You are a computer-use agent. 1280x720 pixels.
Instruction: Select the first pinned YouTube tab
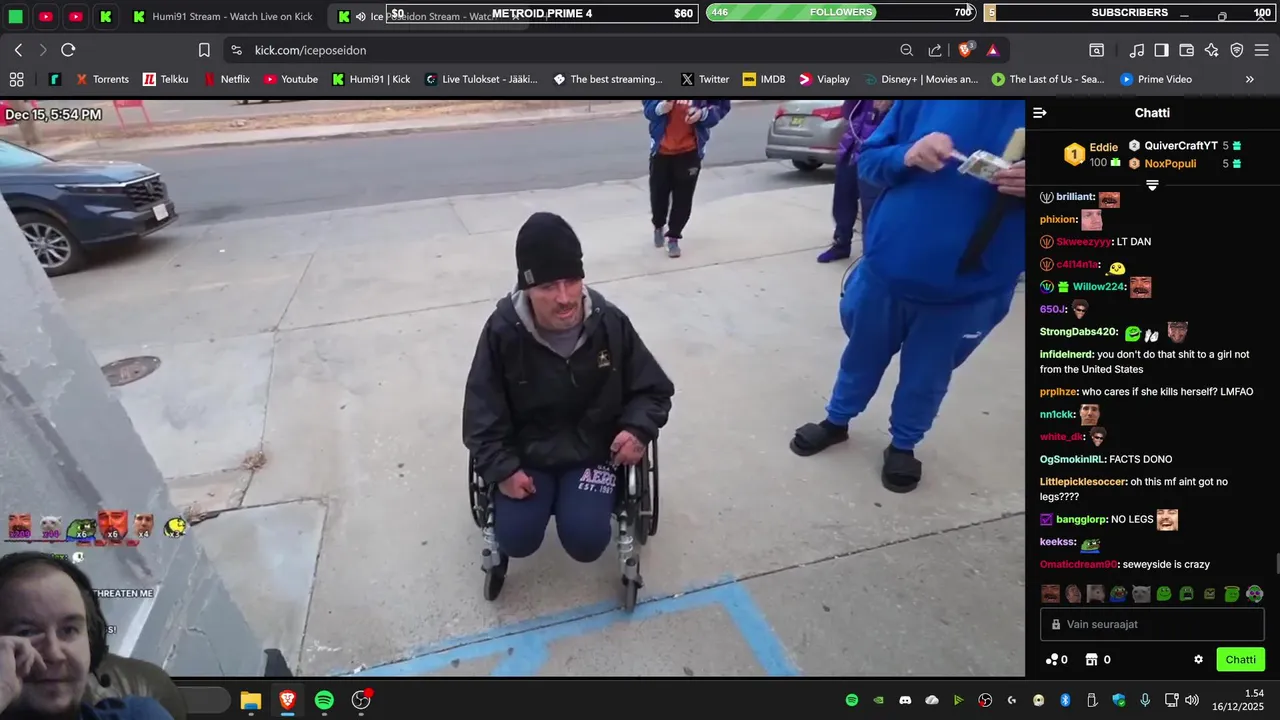tap(46, 16)
